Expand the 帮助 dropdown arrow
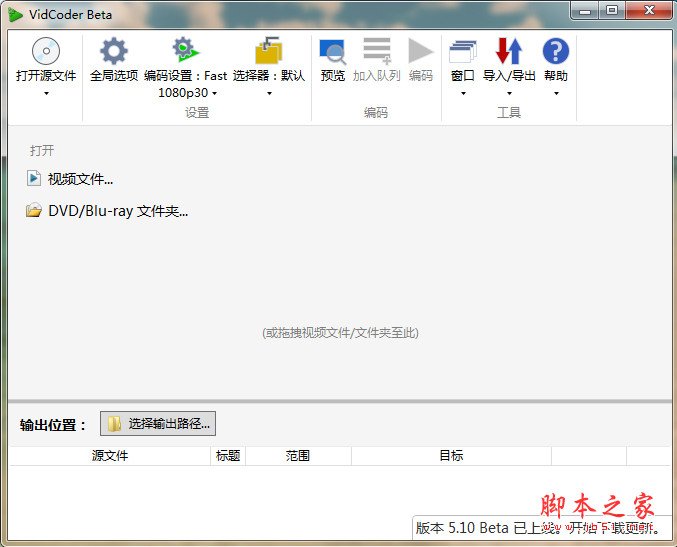This screenshot has width=677, height=547. tap(556, 93)
